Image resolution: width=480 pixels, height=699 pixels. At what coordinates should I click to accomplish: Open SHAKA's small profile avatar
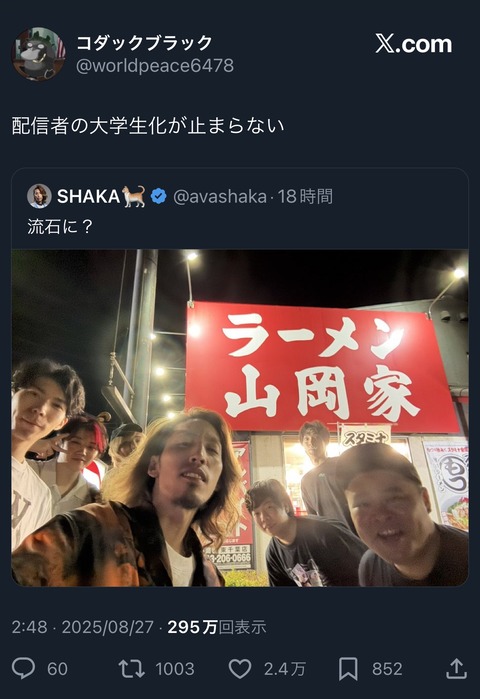39,196
